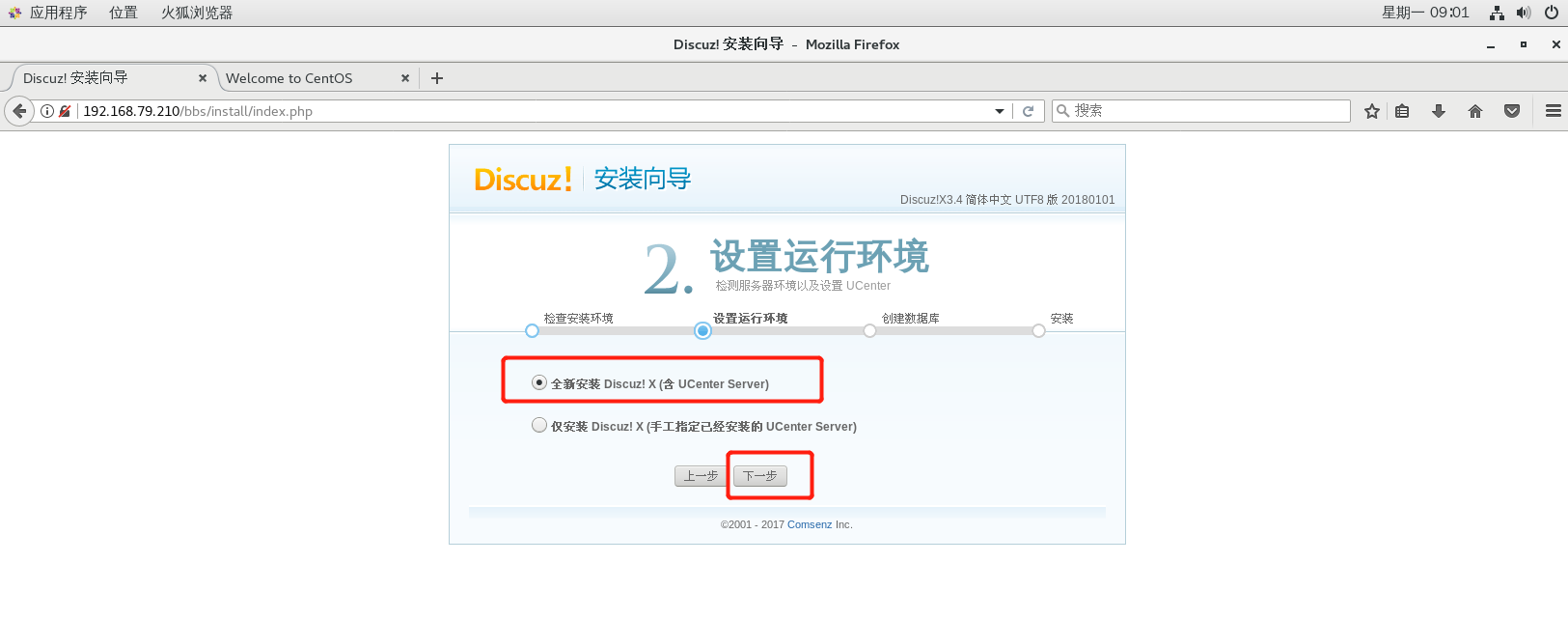The image size is (1568, 619).
Task: Select 全新安装 Discuz! X radio button
Action: coord(539,382)
